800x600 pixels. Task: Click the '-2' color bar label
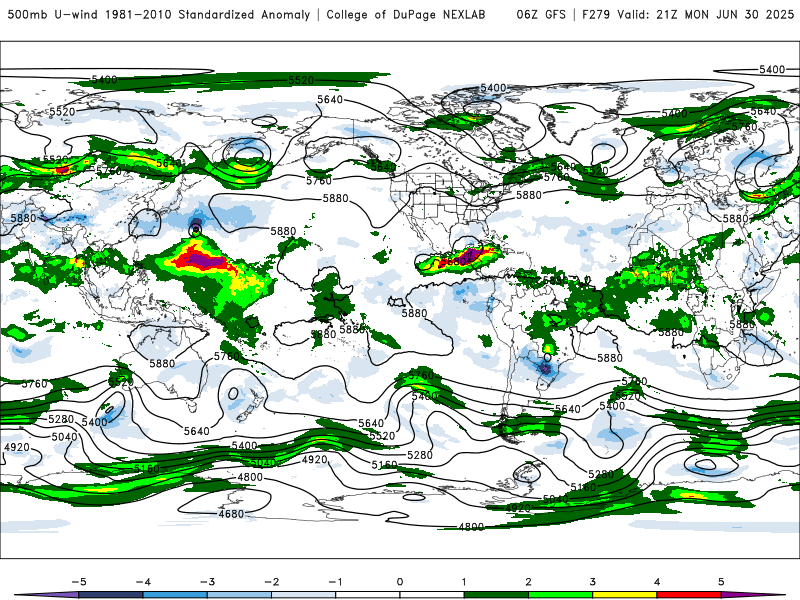pos(271,582)
